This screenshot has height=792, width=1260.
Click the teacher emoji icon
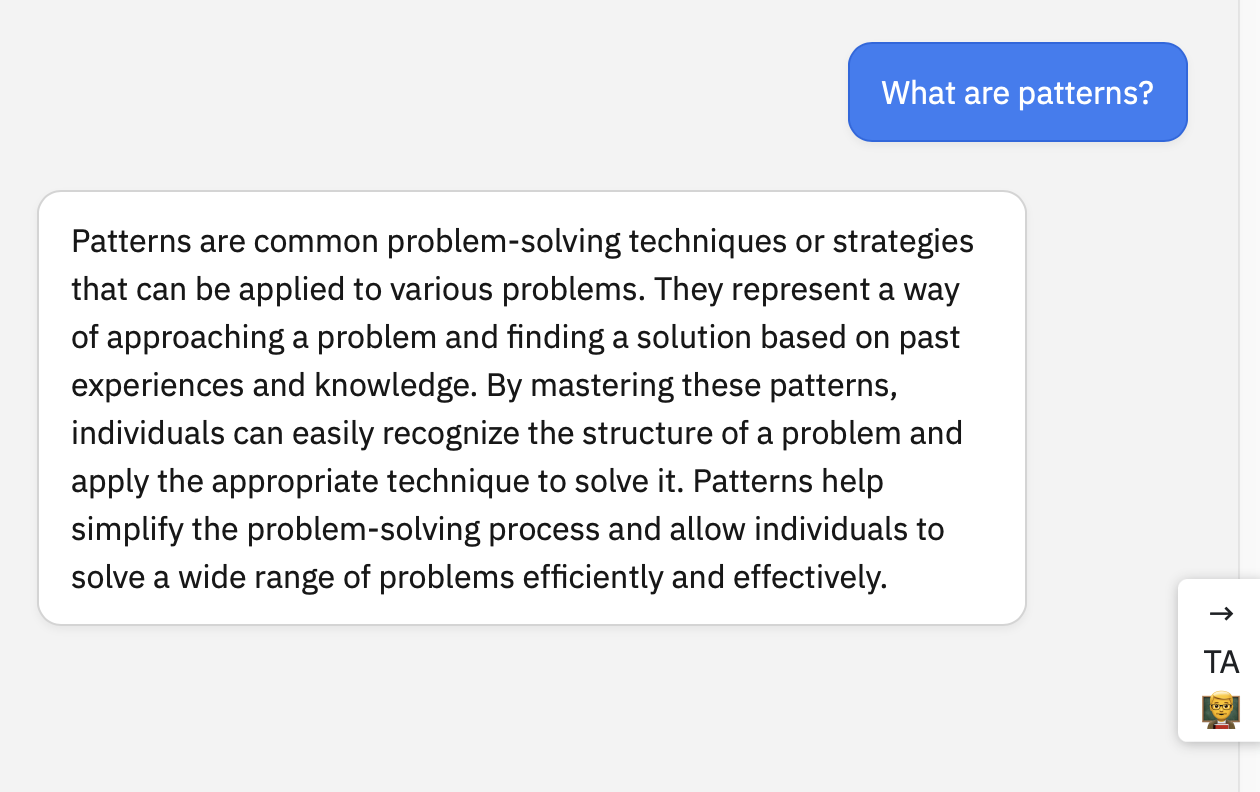point(1221,711)
